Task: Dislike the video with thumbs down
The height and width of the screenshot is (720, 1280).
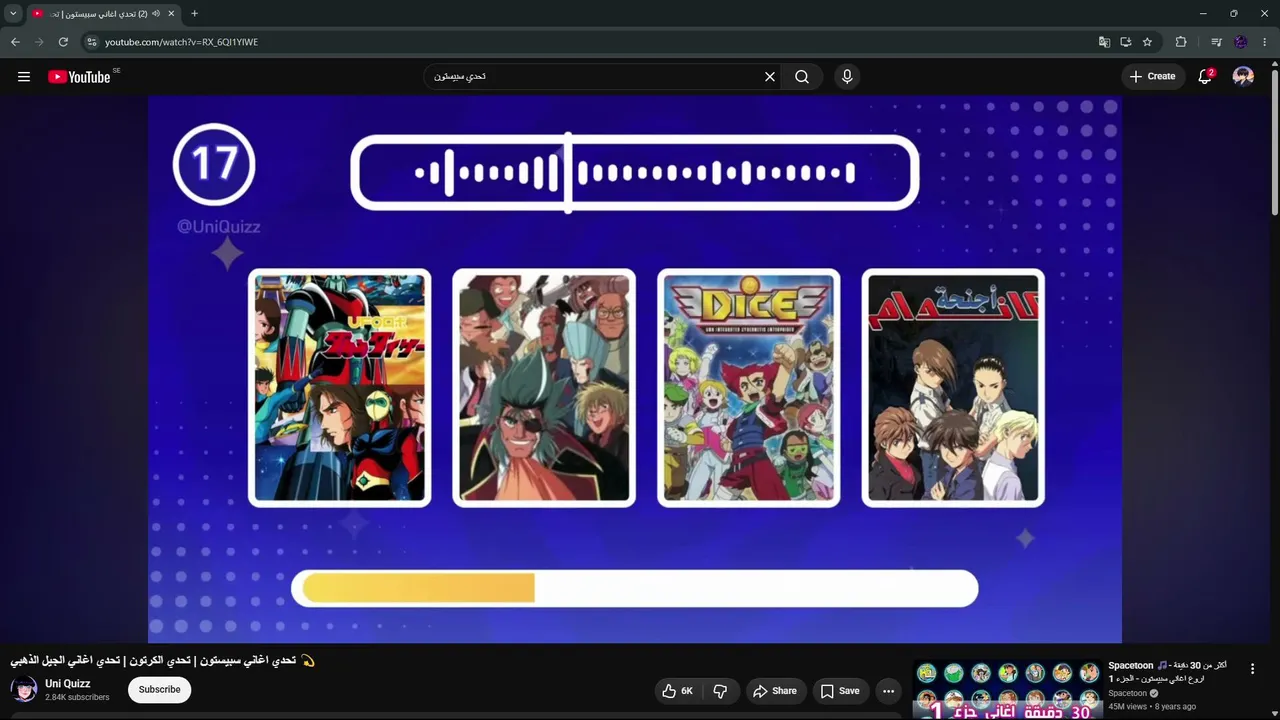Action: pyautogui.click(x=720, y=691)
